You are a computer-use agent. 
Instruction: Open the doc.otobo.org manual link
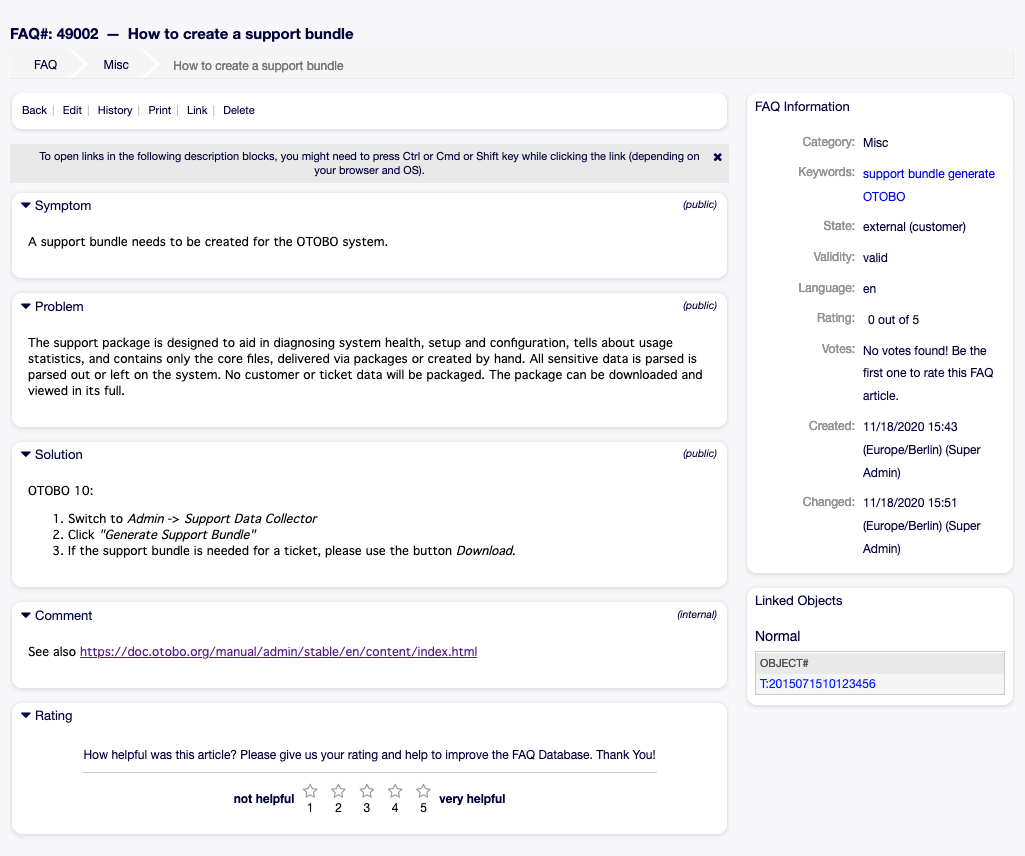tap(278, 652)
